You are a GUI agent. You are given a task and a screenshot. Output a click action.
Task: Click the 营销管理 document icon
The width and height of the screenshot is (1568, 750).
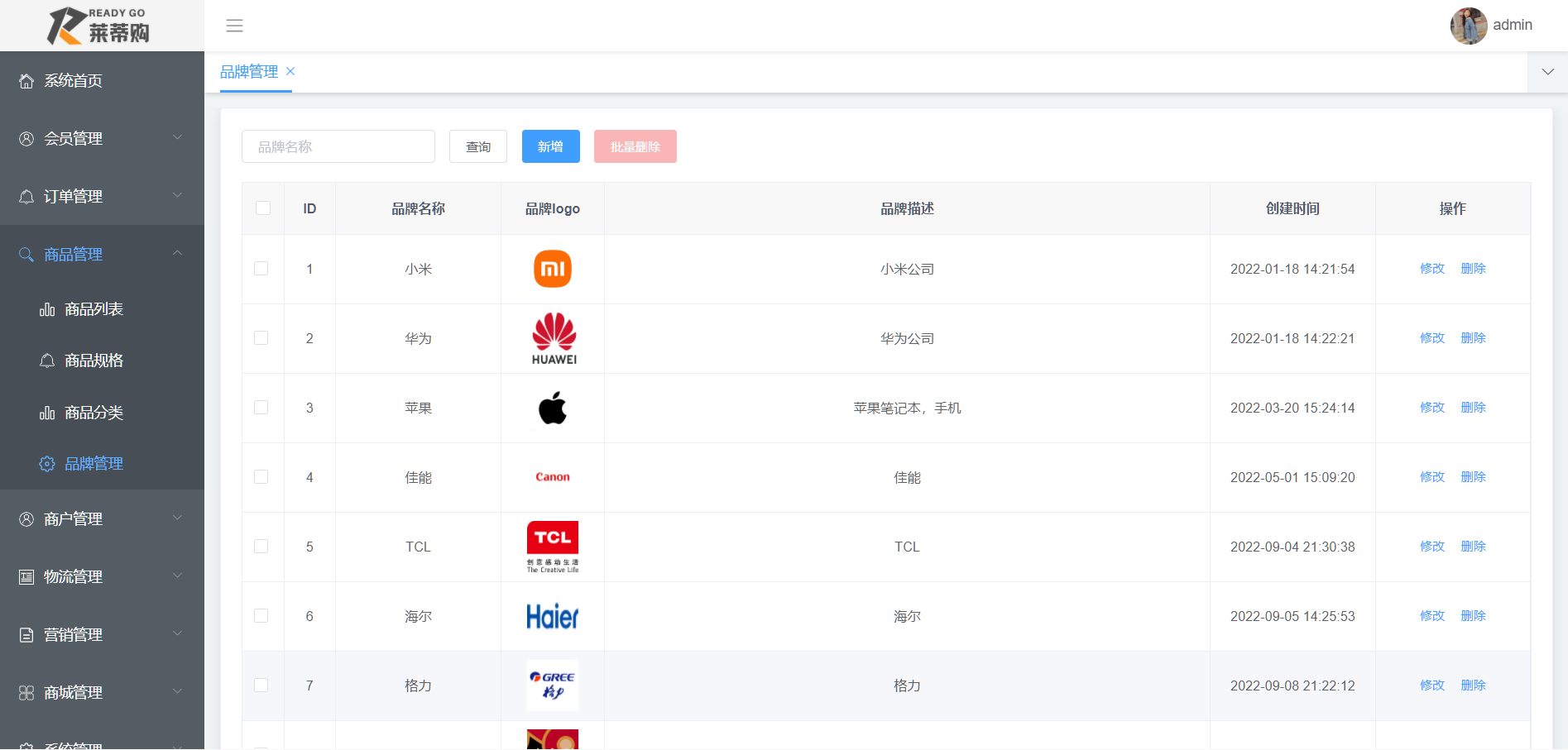pyautogui.click(x=26, y=635)
